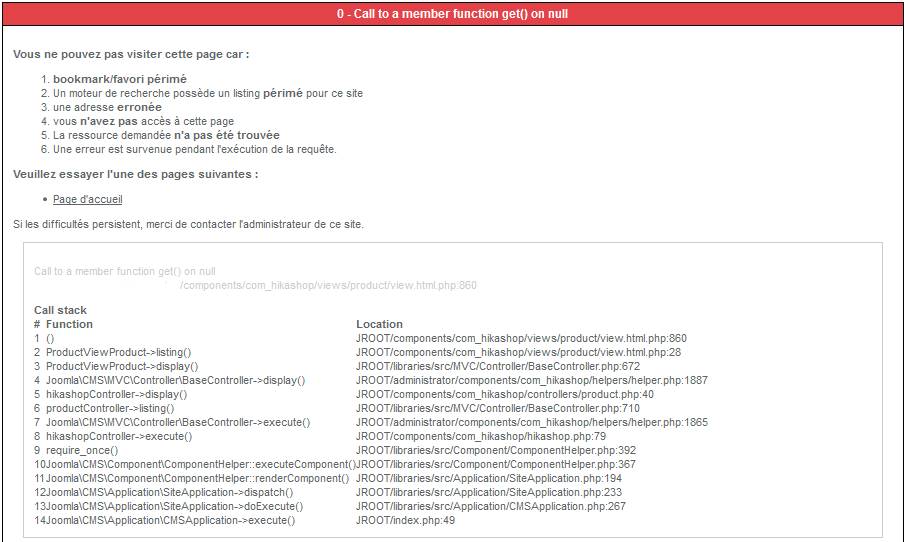Select the 'bookmark/favori périmé' list item
This screenshot has width=904, height=542.
(120, 79)
